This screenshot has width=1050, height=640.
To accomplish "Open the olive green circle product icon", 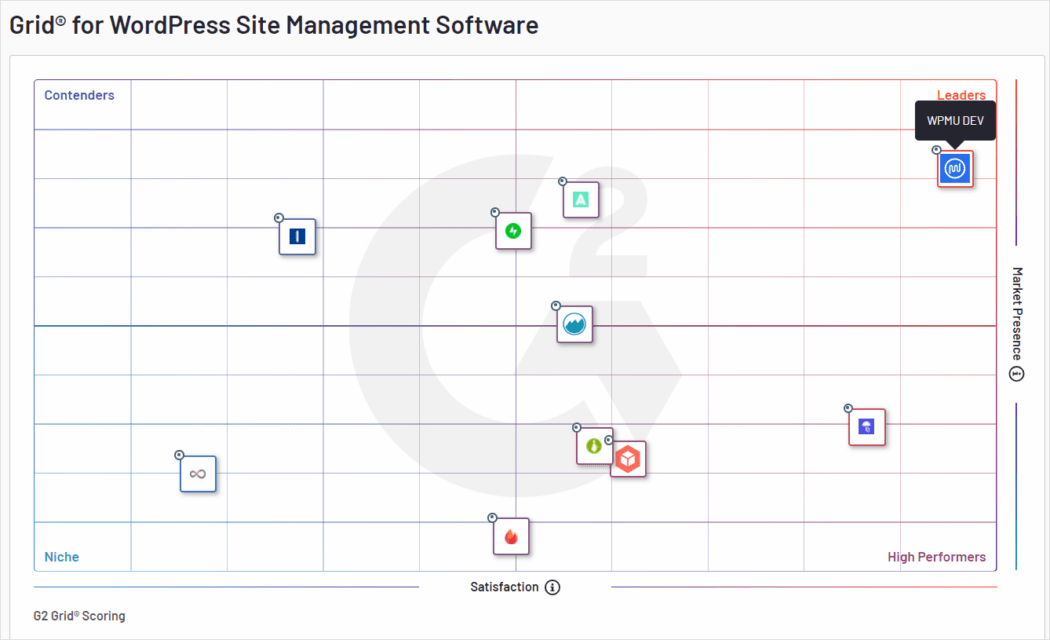I will coord(594,446).
